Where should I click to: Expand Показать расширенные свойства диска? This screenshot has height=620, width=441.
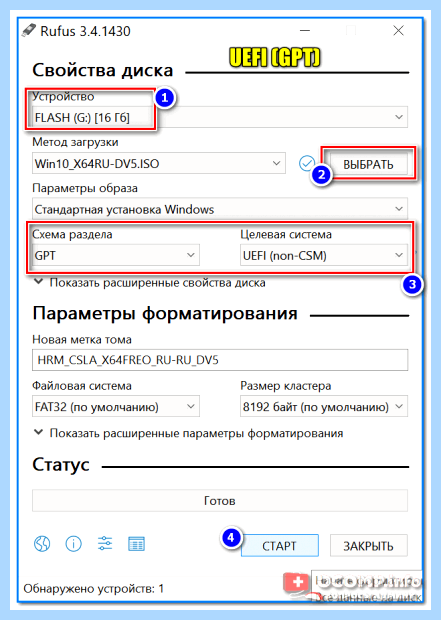click(150, 283)
